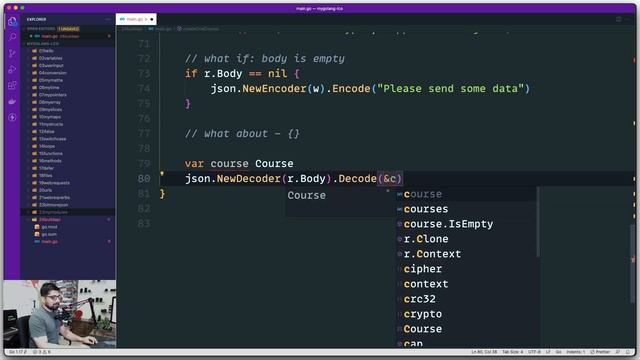Change UTF-8 encoding in status bar

tap(534, 352)
